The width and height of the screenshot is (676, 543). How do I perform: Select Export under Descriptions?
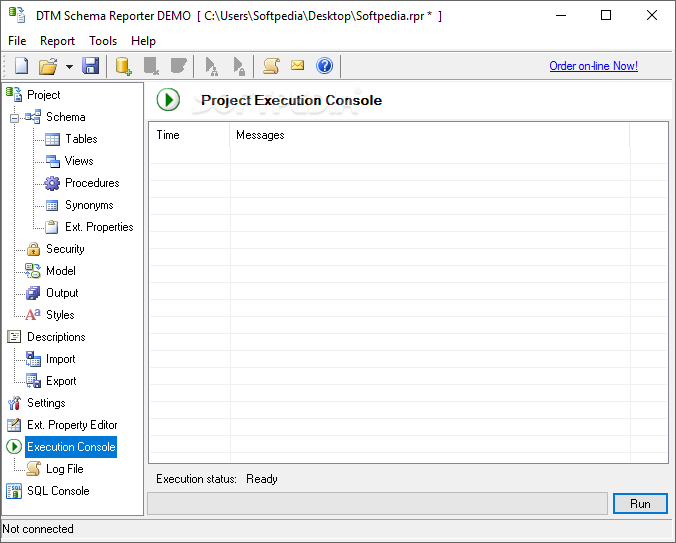(x=61, y=381)
